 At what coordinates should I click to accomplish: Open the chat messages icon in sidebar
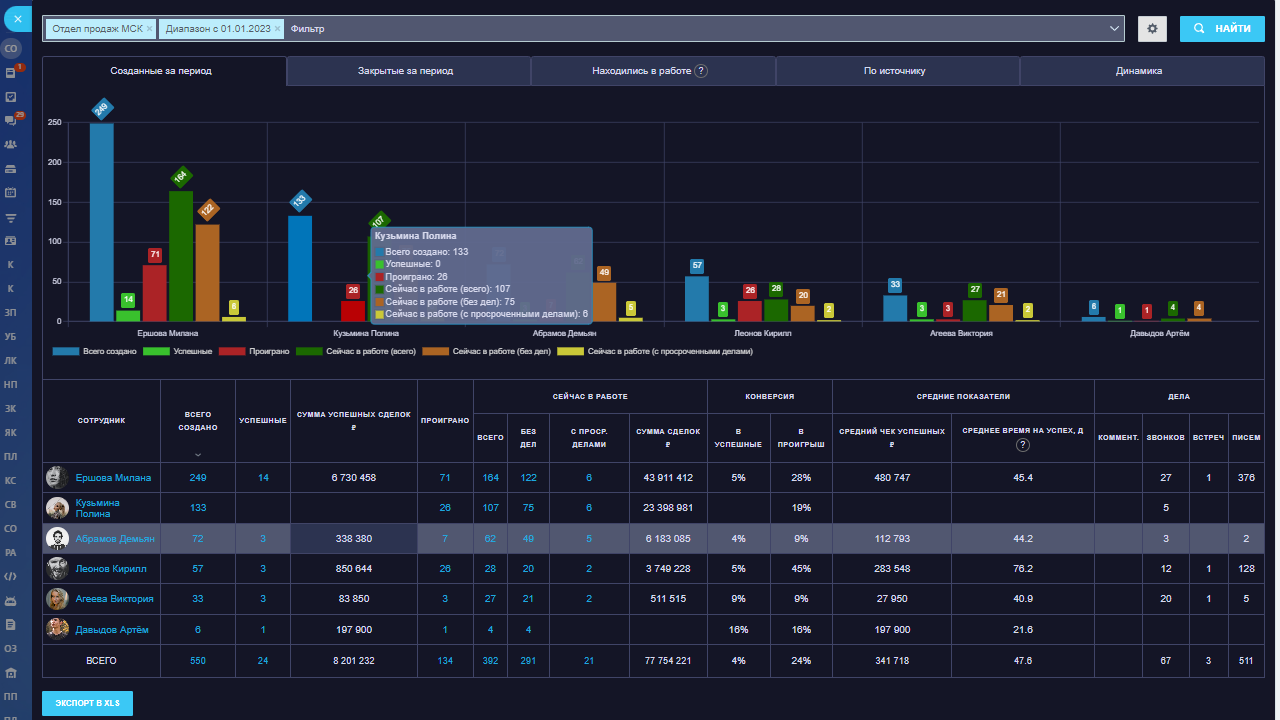(11, 120)
